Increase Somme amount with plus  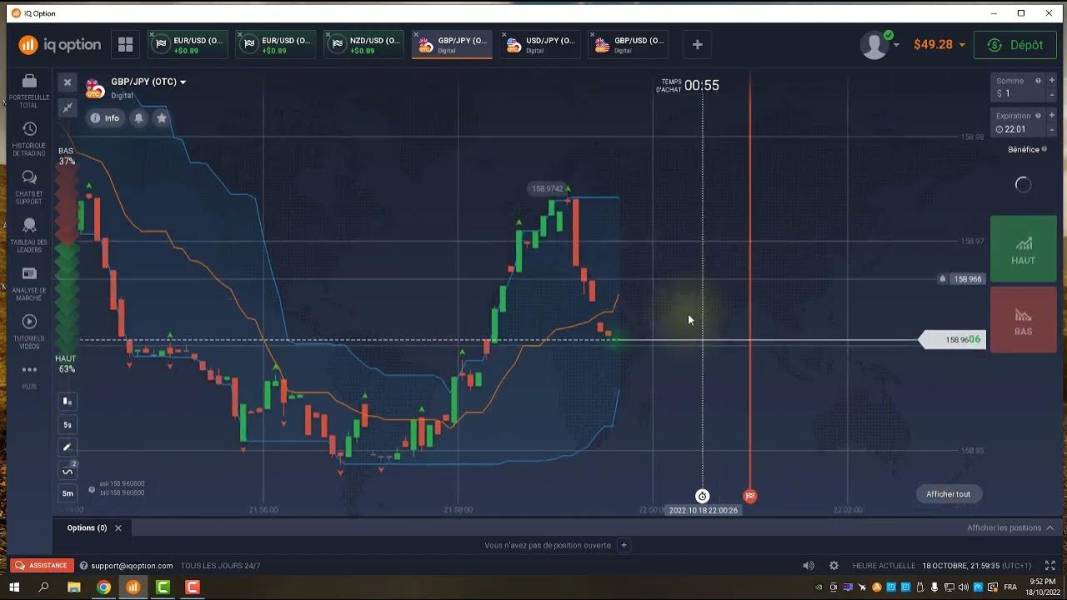tap(1051, 80)
